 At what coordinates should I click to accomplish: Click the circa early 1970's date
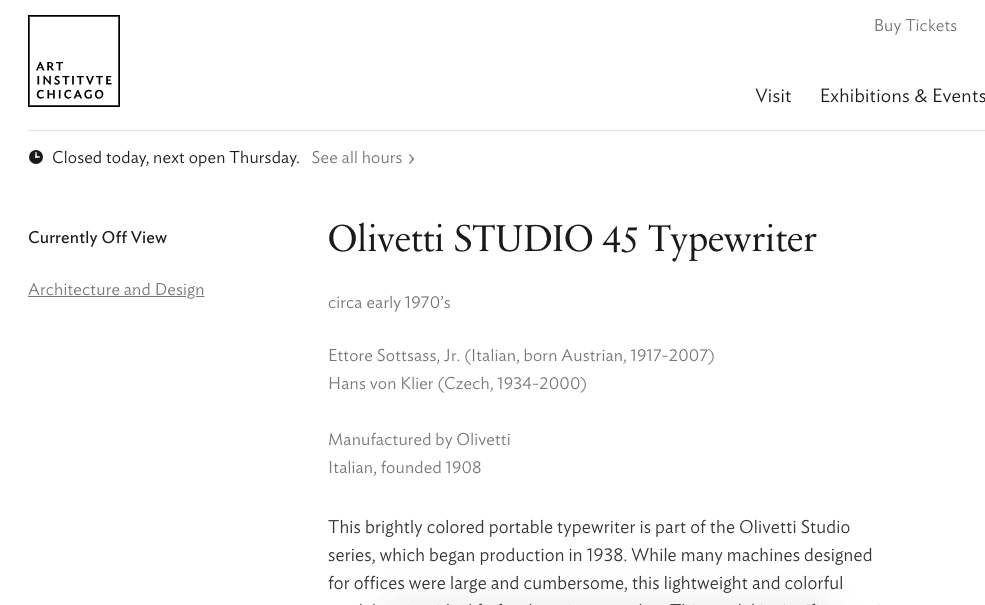pyautogui.click(x=389, y=303)
